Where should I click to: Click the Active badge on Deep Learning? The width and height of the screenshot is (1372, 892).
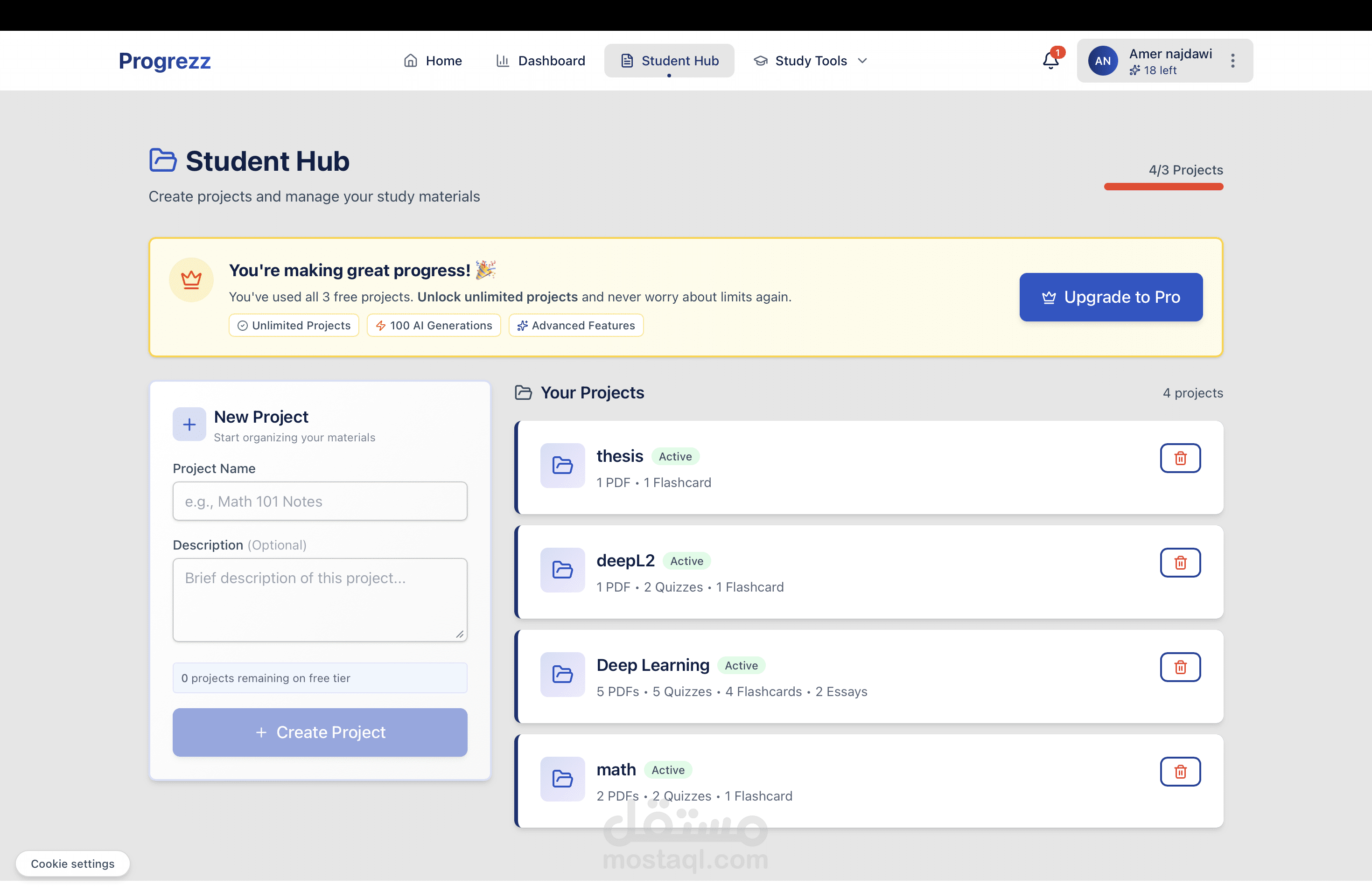pos(742,665)
